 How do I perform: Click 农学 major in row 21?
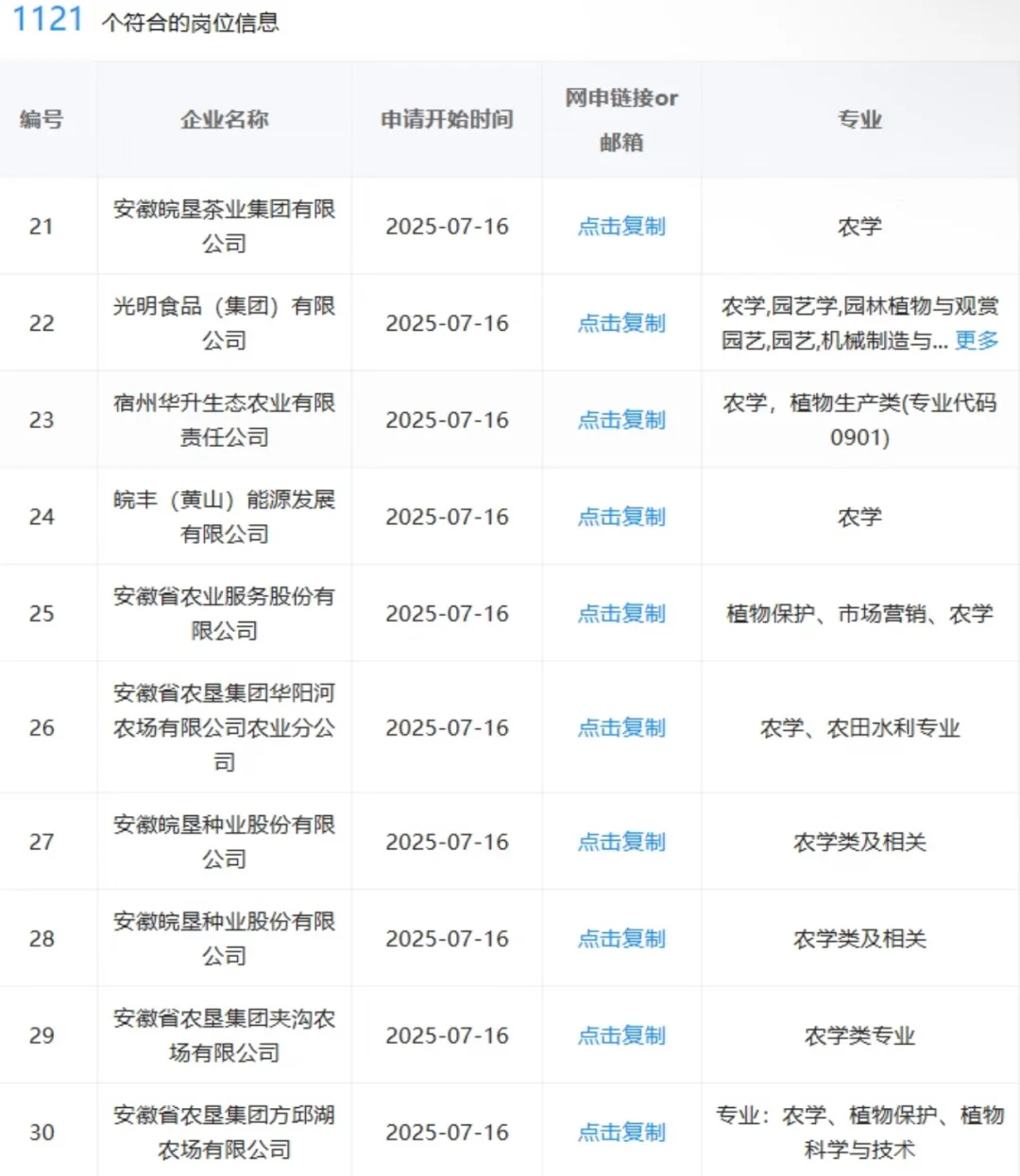[859, 227]
